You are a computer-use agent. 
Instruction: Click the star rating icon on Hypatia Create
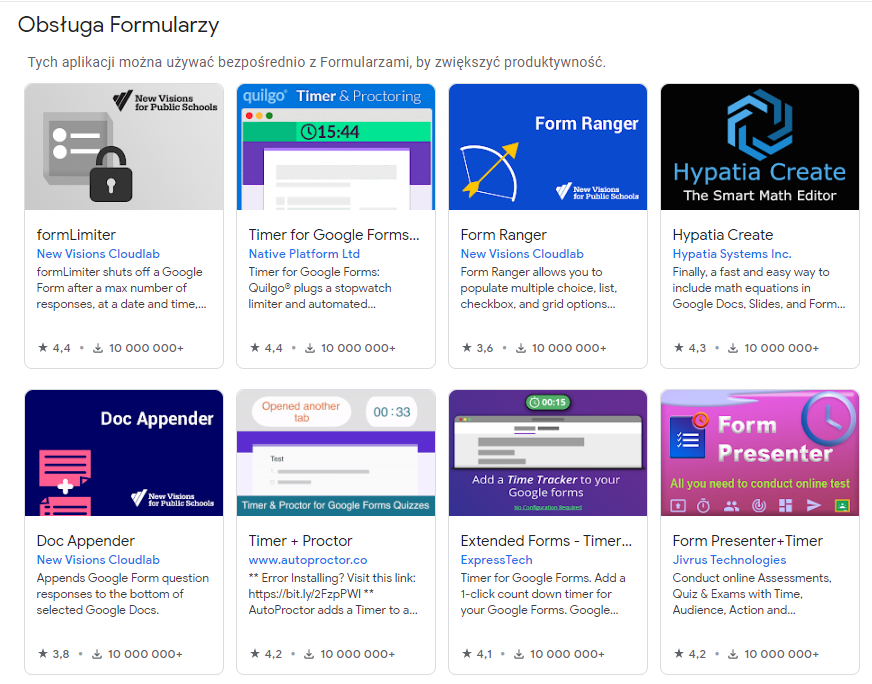[x=678, y=348]
